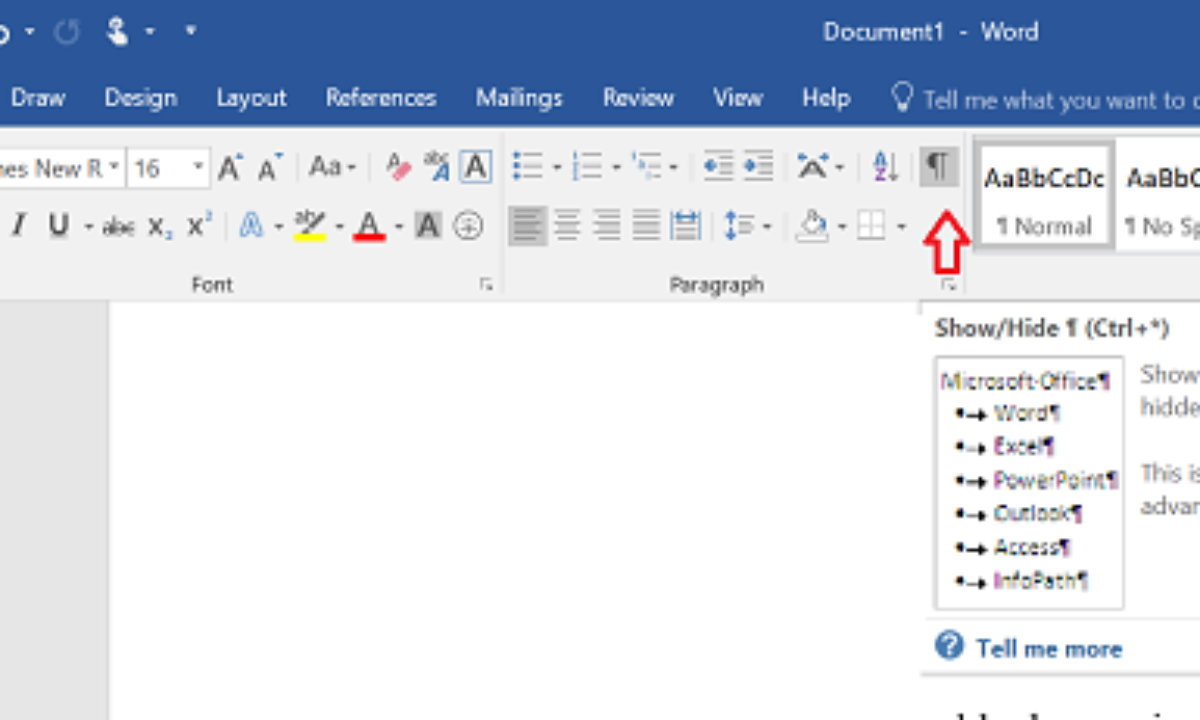This screenshot has height=720, width=1200.
Task: Toggle Show/Hide paragraph marks button
Action: pos(938,167)
